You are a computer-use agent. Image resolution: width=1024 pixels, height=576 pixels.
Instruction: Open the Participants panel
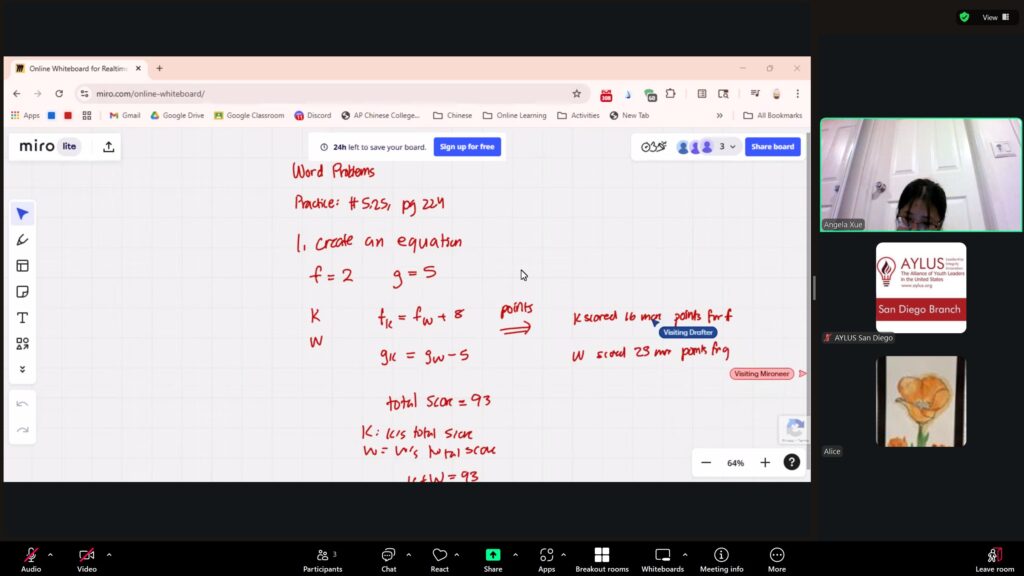[x=320, y=559]
